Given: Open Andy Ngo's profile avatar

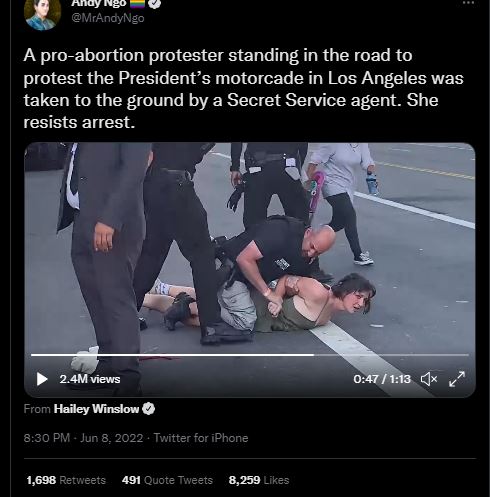Looking at the screenshot, I should (42, 13).
